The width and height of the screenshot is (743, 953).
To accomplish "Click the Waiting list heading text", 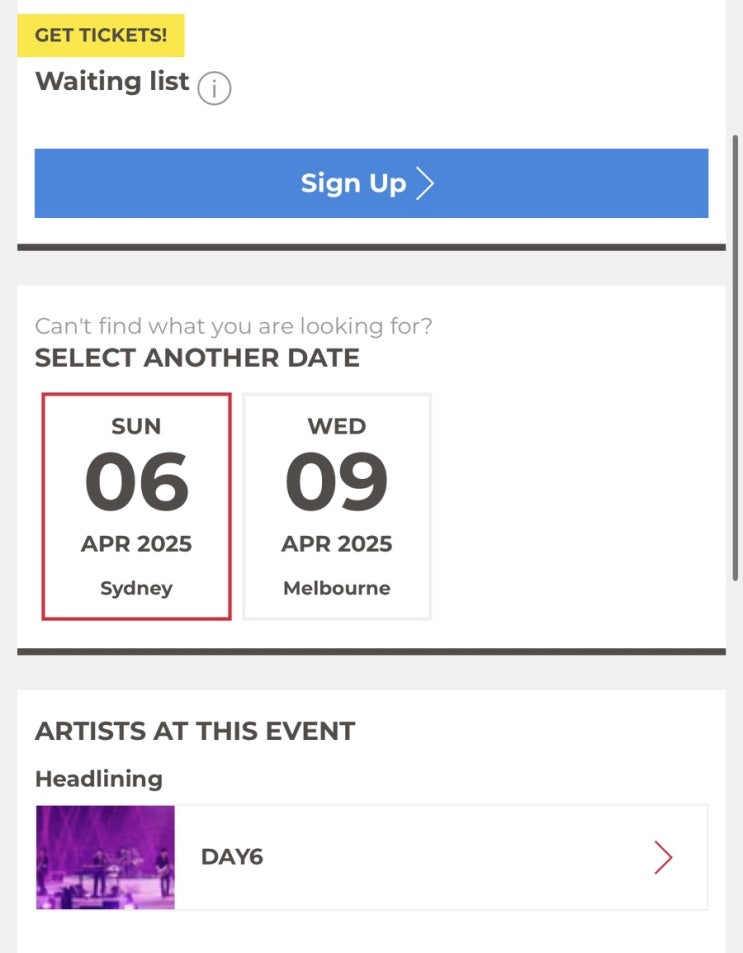I will 112,82.
